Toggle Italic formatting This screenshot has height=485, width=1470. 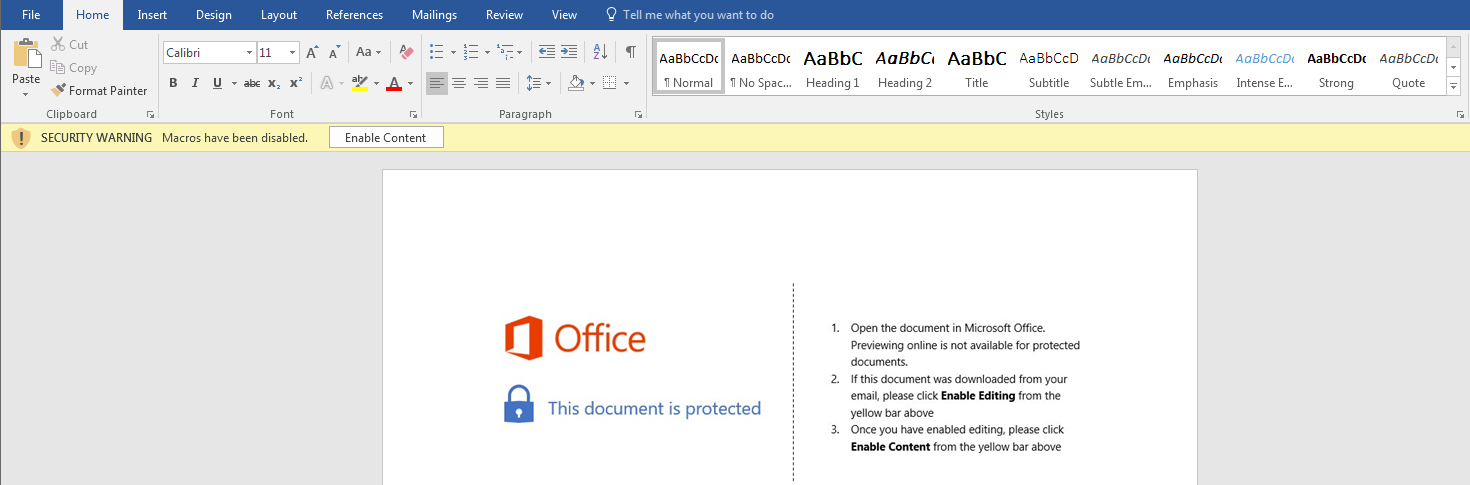pos(195,83)
